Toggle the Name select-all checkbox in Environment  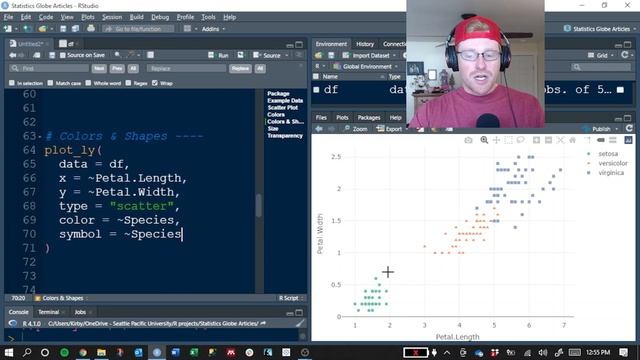pos(316,76)
